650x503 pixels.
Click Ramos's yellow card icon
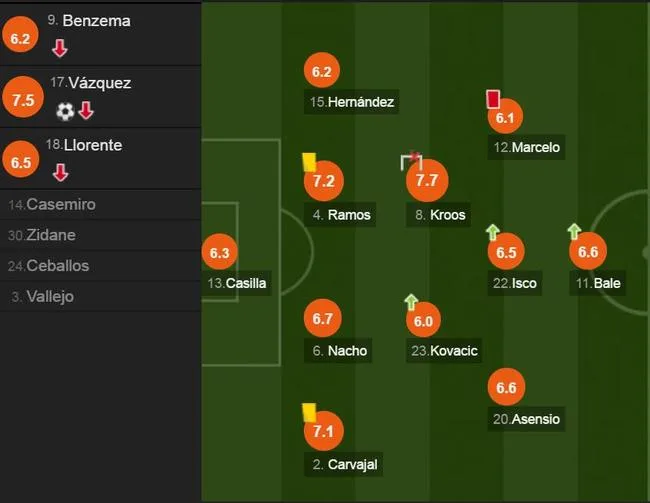(x=309, y=162)
